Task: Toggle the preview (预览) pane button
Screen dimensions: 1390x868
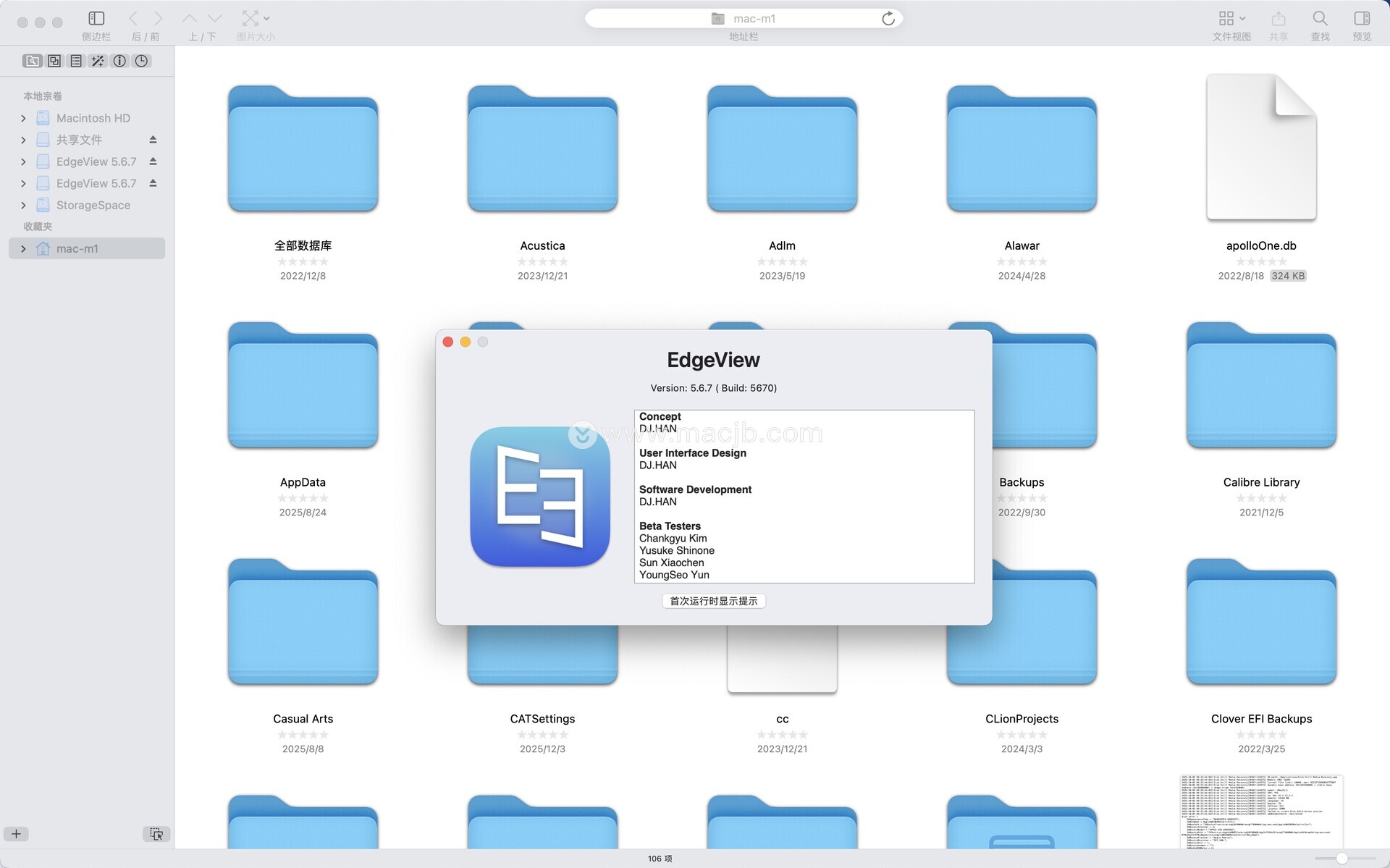Action: point(1362,18)
